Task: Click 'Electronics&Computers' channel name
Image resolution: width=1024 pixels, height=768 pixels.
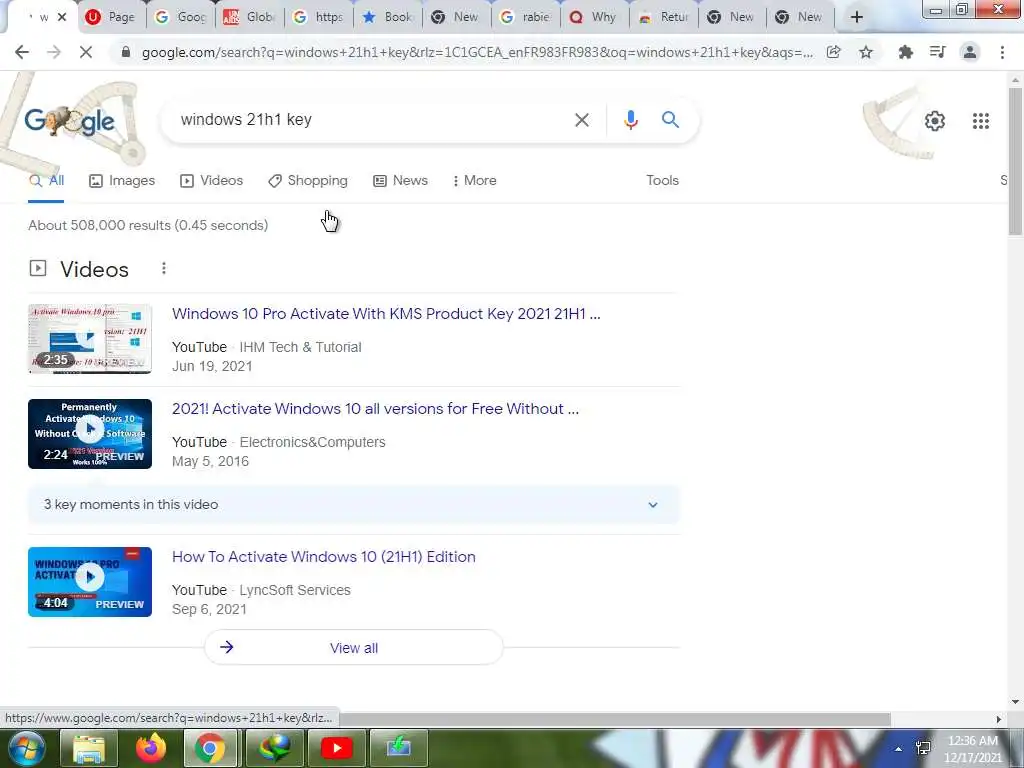Action: click(x=313, y=442)
